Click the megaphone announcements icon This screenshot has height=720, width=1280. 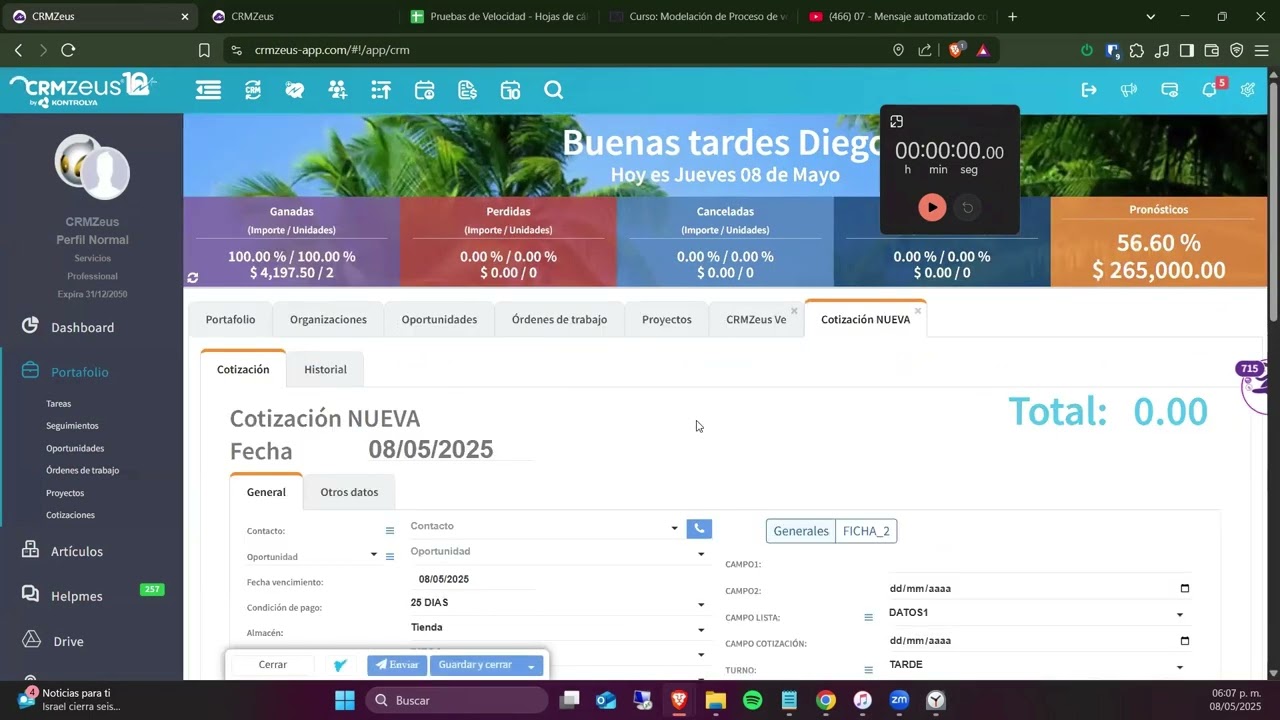click(1129, 90)
